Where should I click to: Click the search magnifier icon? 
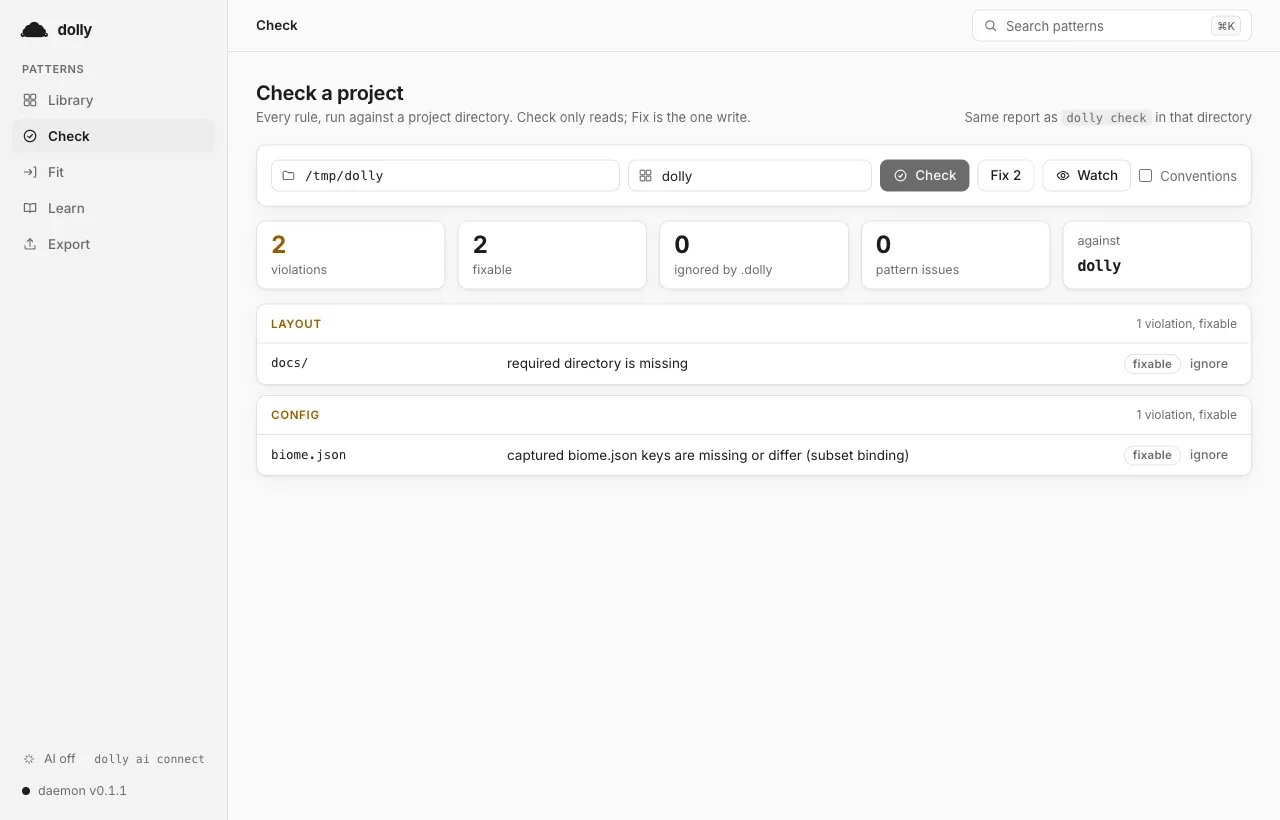(x=991, y=26)
